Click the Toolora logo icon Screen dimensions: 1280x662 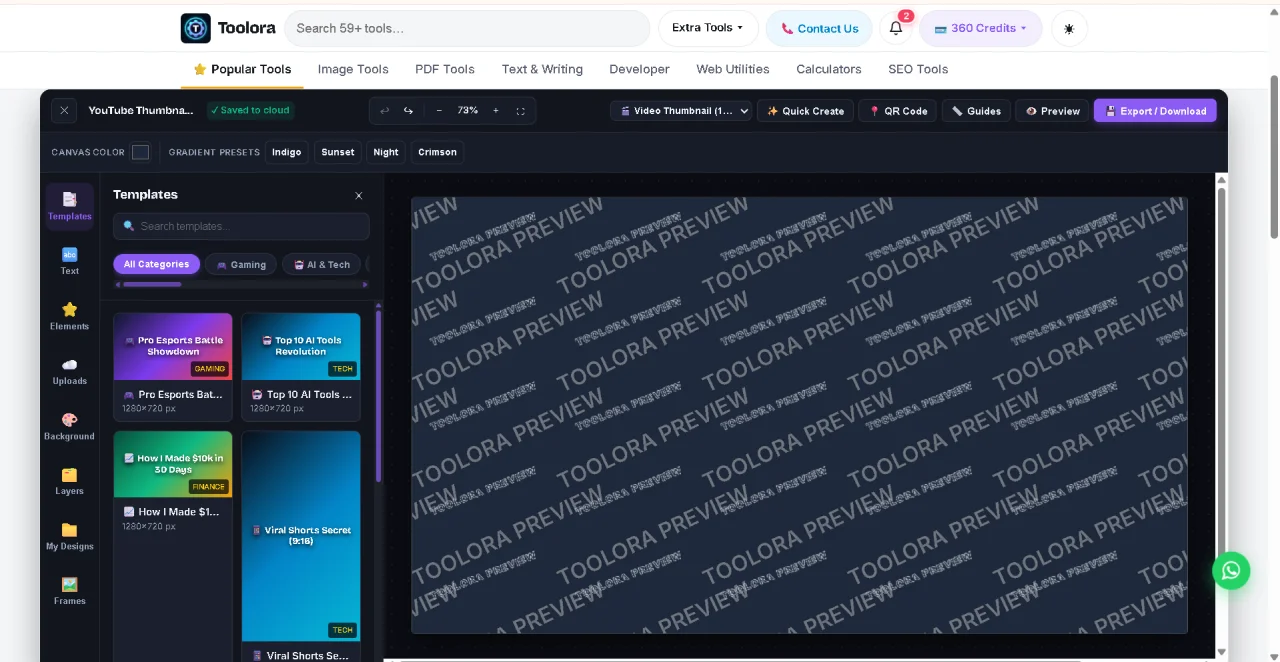(196, 28)
